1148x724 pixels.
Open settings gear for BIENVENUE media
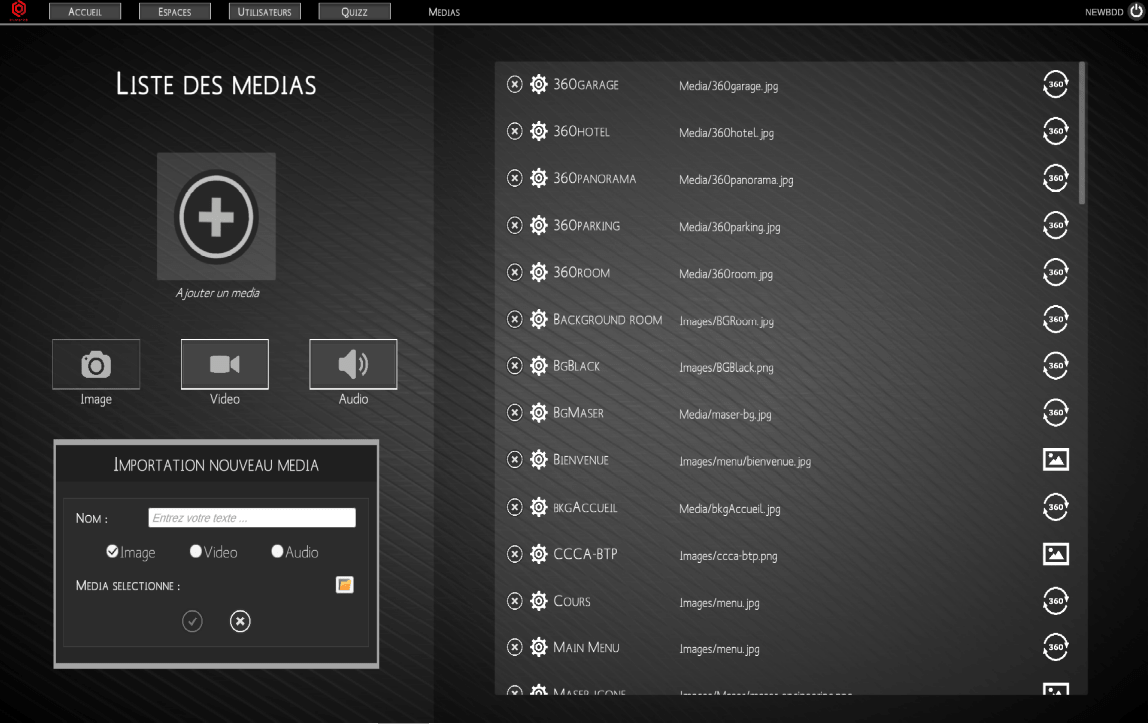(x=538, y=459)
